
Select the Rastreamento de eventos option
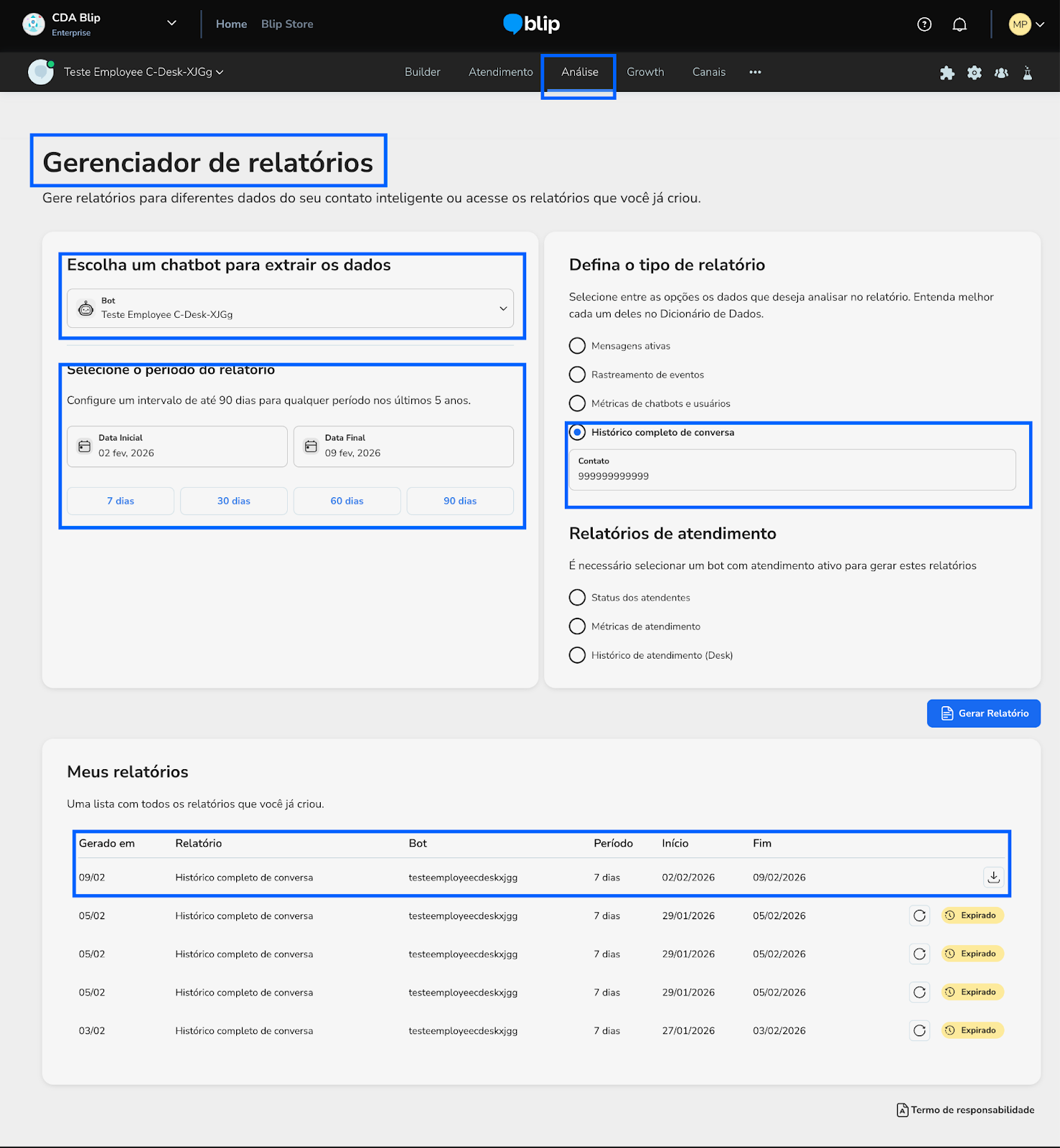tap(578, 375)
